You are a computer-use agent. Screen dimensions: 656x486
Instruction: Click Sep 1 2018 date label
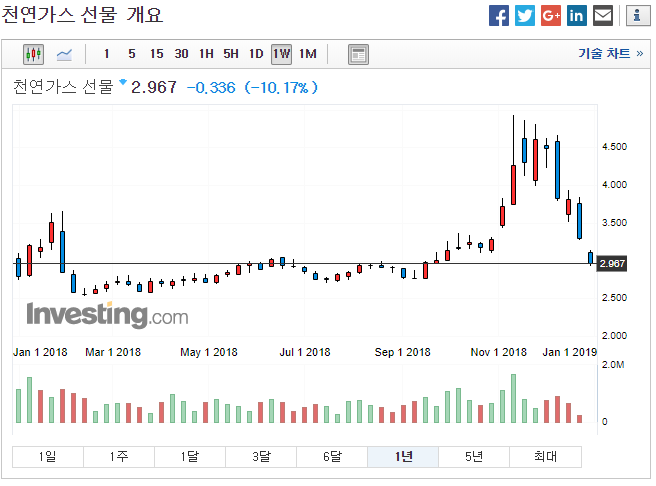402,352
